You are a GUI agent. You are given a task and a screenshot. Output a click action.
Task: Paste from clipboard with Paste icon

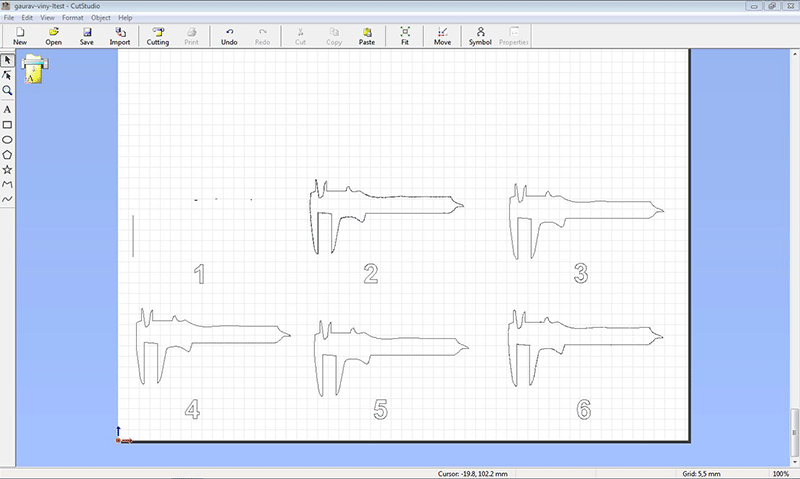pos(367,36)
